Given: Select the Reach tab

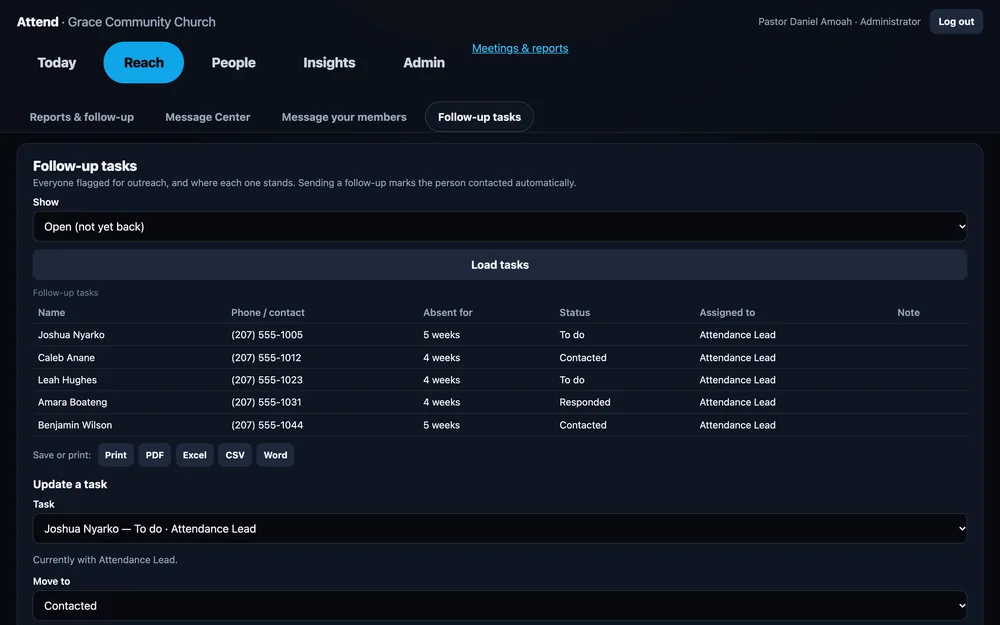Looking at the screenshot, I should click(x=143, y=62).
